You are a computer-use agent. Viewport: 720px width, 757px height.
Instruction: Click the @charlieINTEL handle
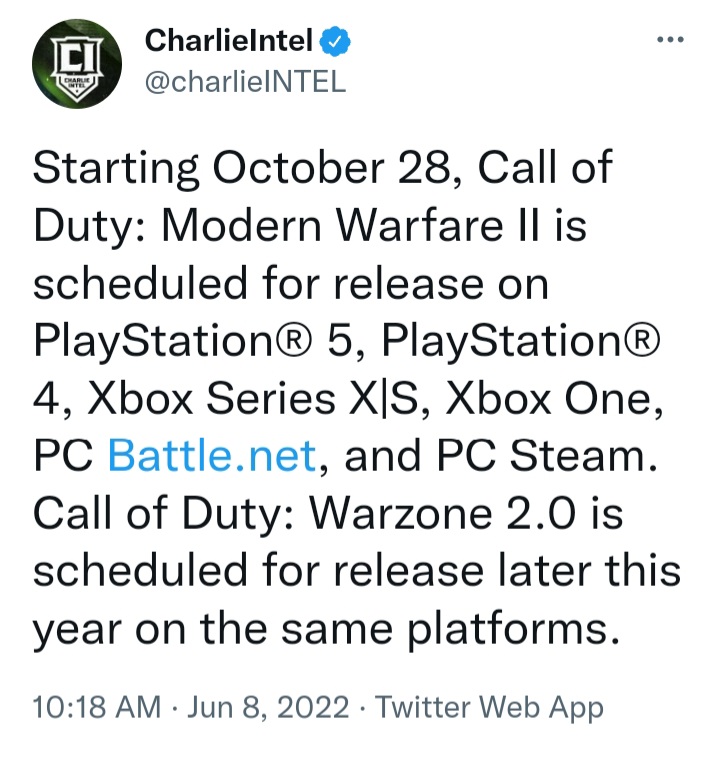point(245,82)
